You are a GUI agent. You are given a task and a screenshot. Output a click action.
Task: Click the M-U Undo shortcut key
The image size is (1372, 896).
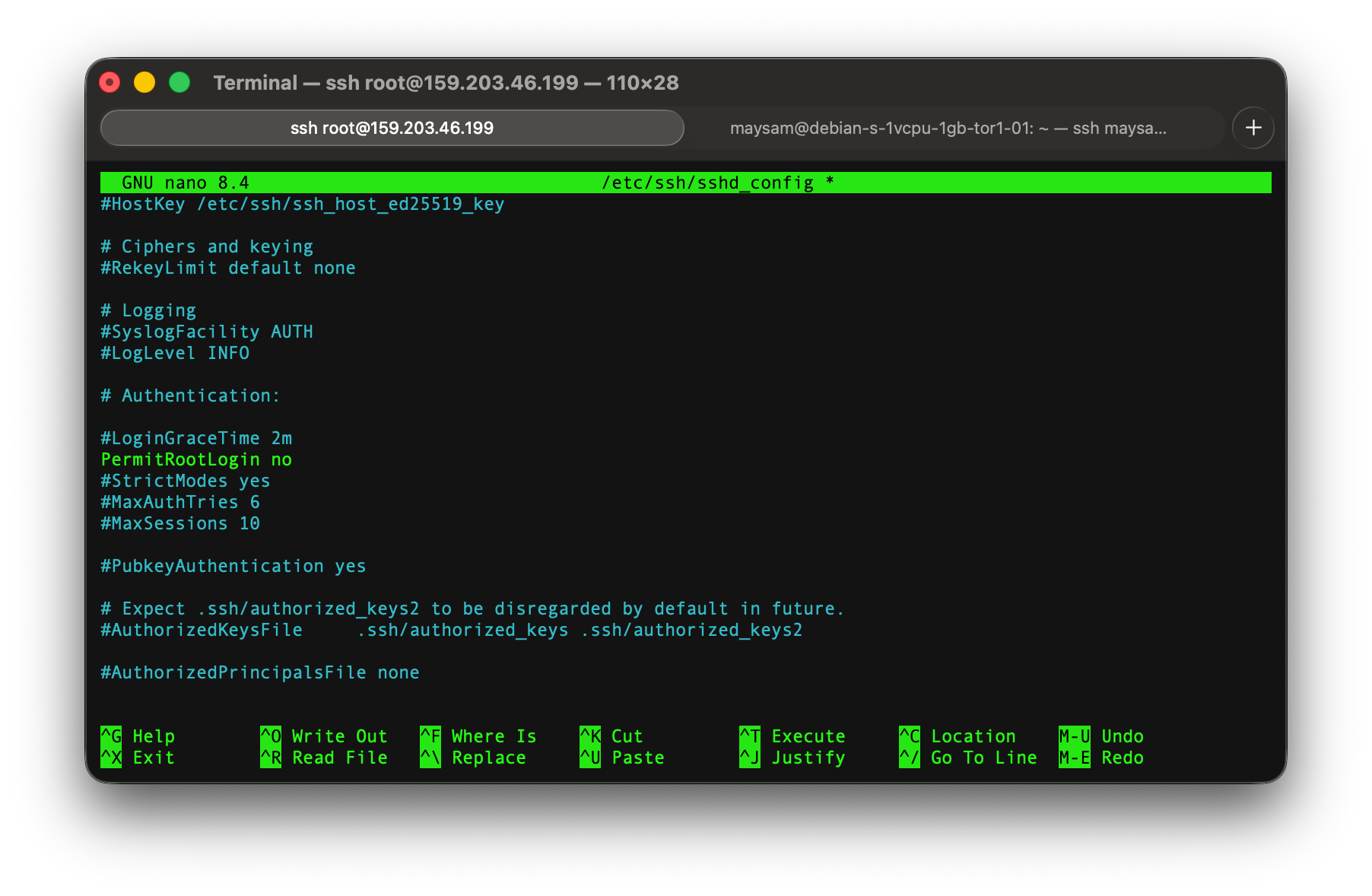coord(1075,736)
